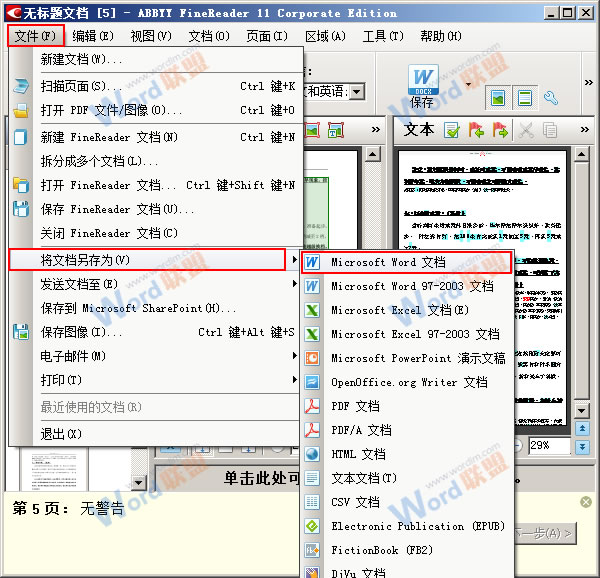This screenshot has height=578, width=600.
Task: Click the new FineReader document icon
Action: click(21, 137)
